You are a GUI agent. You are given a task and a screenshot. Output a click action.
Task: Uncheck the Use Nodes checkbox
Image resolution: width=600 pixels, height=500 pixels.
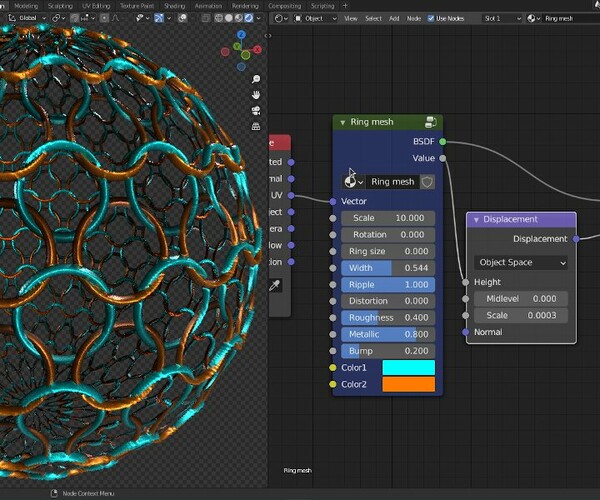431,18
